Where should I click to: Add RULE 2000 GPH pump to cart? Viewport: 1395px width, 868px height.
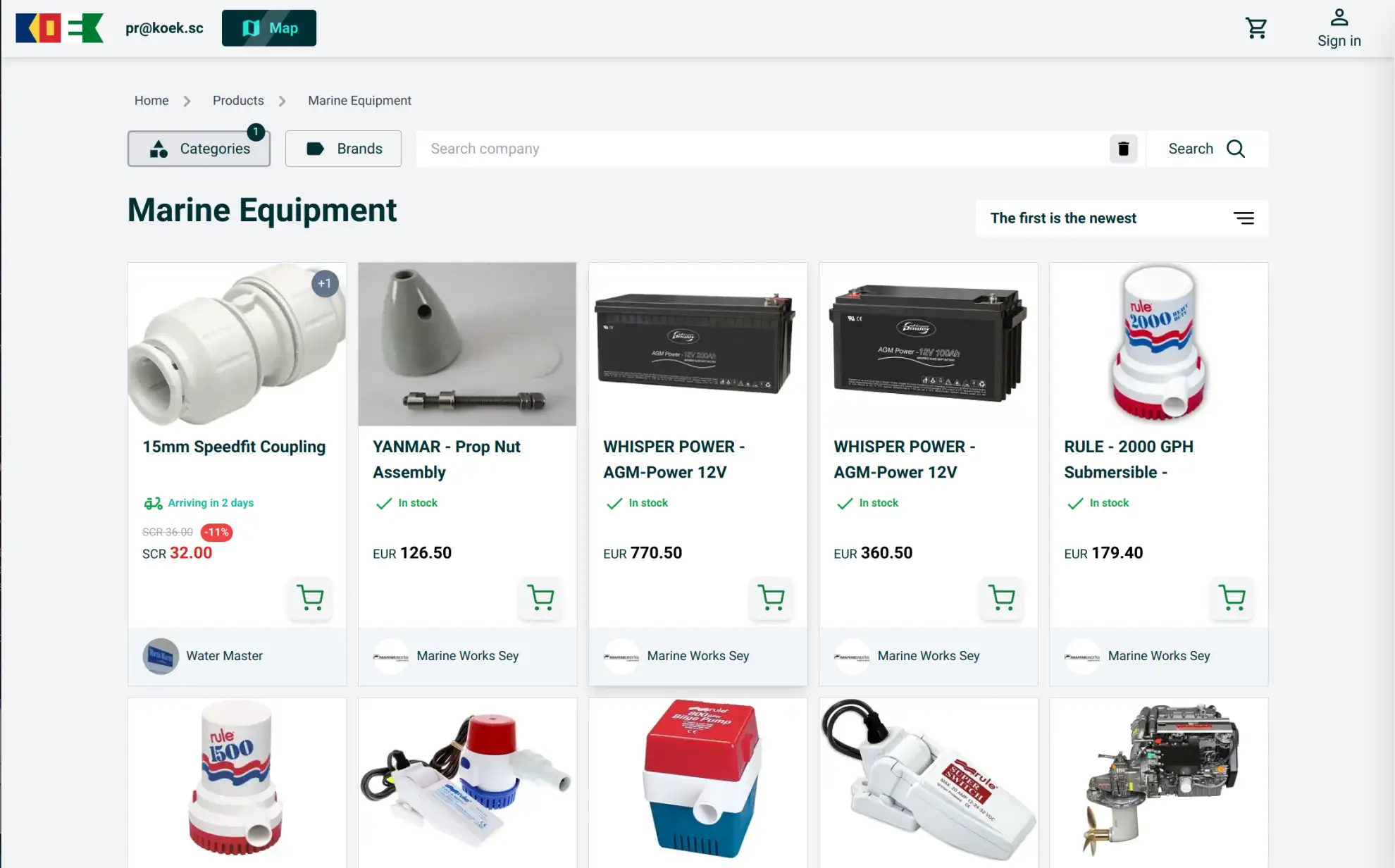[1232, 598]
